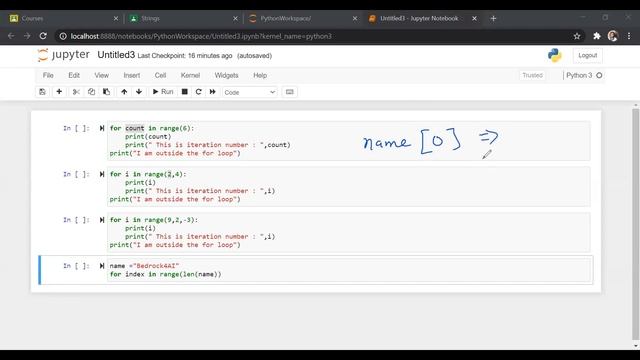The width and height of the screenshot is (640, 360).
Task: Click inside the range(9,2,-3) code cell
Action: click(349, 232)
